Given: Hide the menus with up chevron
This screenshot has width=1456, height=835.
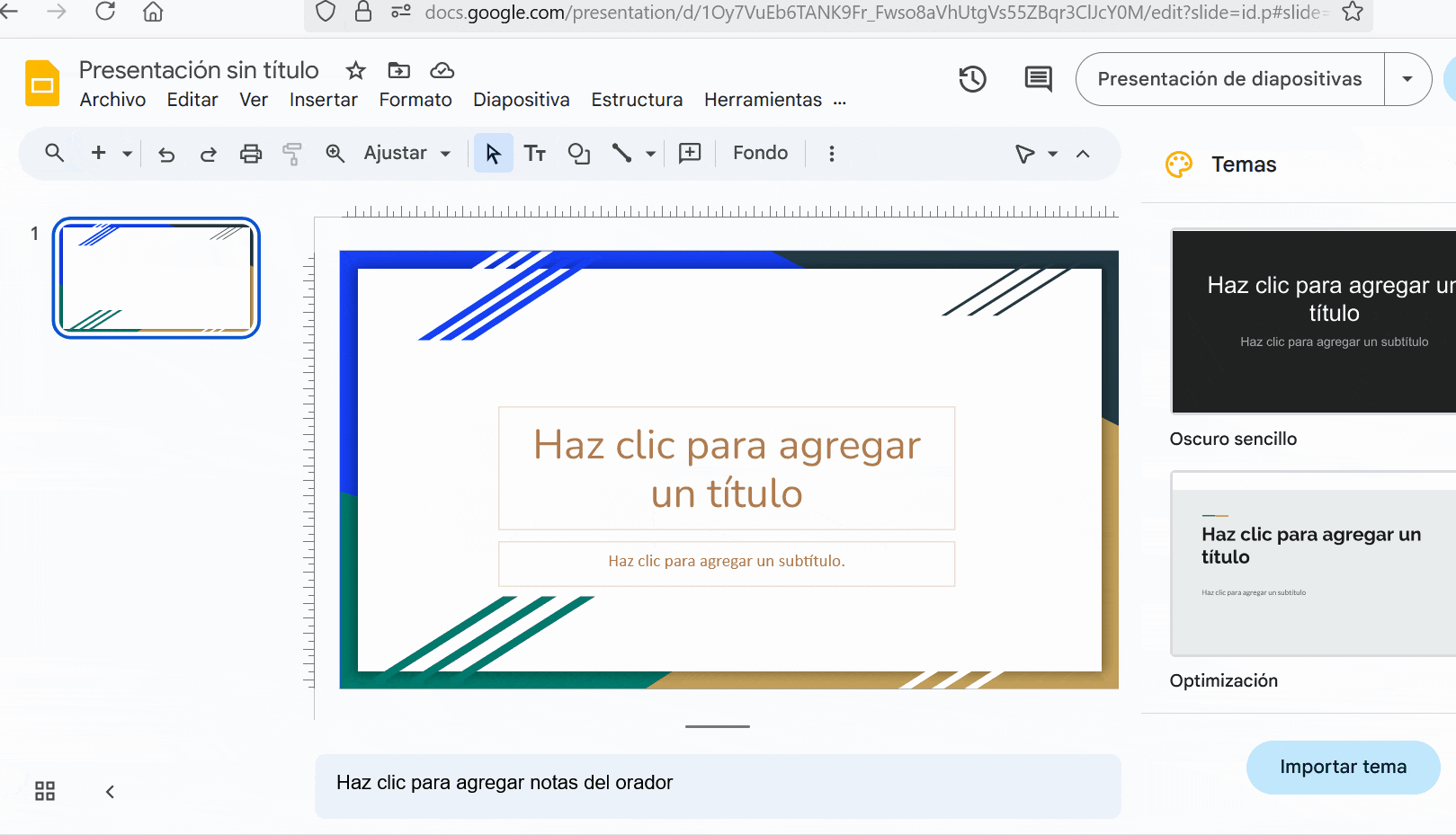Looking at the screenshot, I should [1083, 154].
